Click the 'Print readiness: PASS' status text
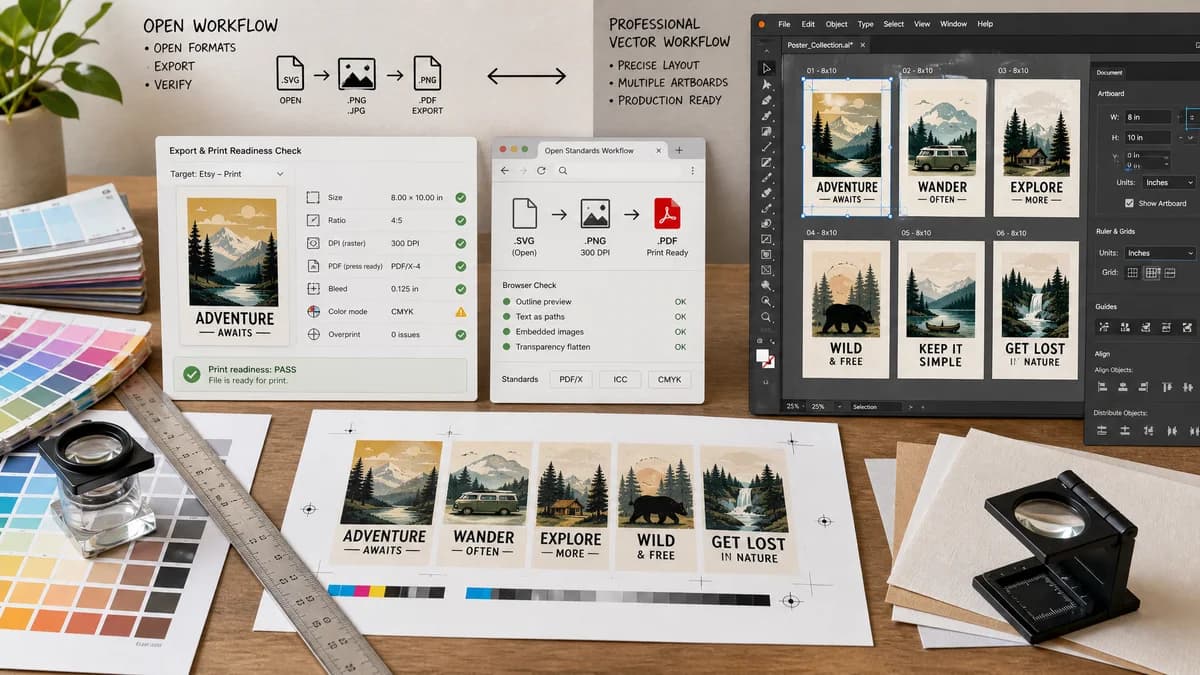 tap(251, 369)
